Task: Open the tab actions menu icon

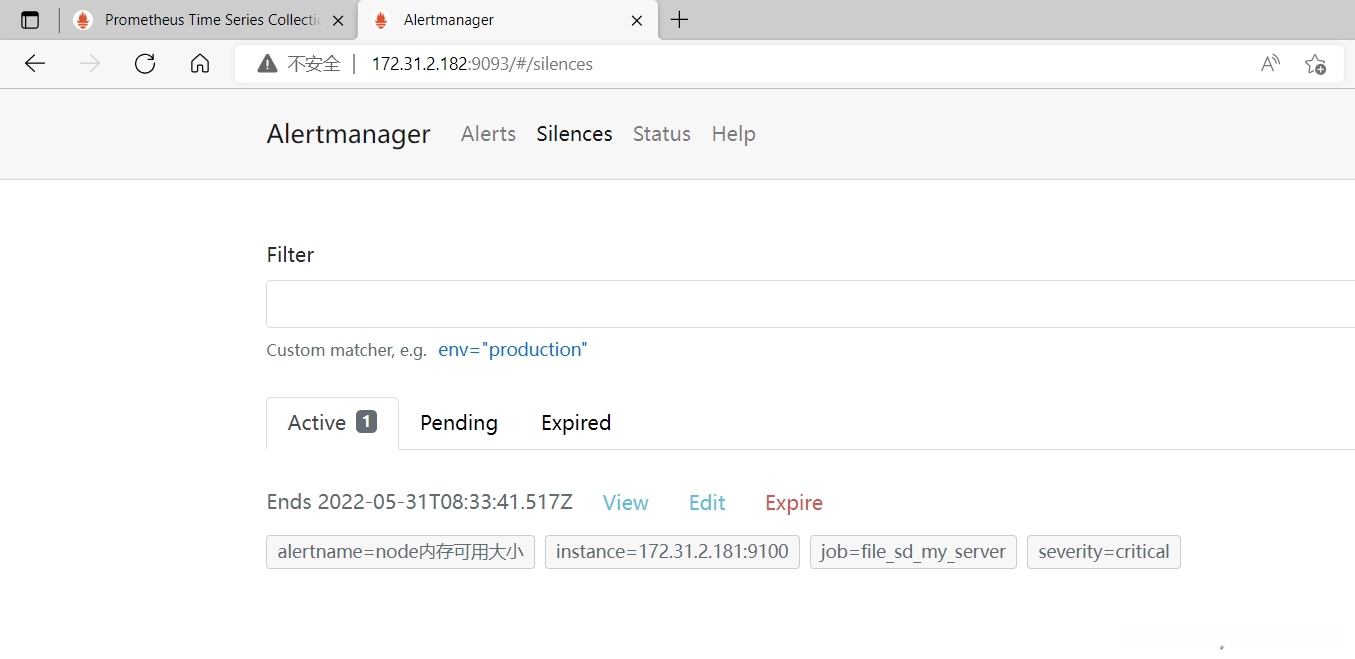Action: [x=30, y=20]
